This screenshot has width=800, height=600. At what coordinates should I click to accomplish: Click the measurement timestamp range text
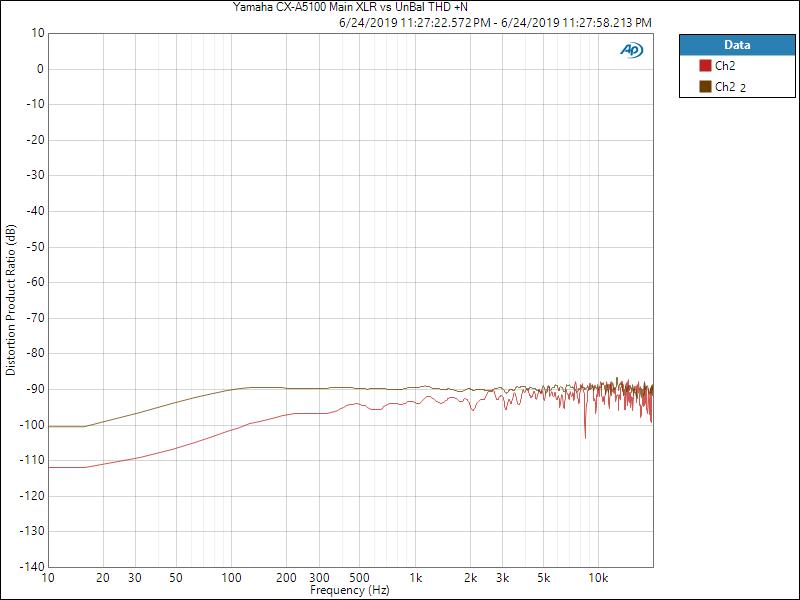coord(496,22)
